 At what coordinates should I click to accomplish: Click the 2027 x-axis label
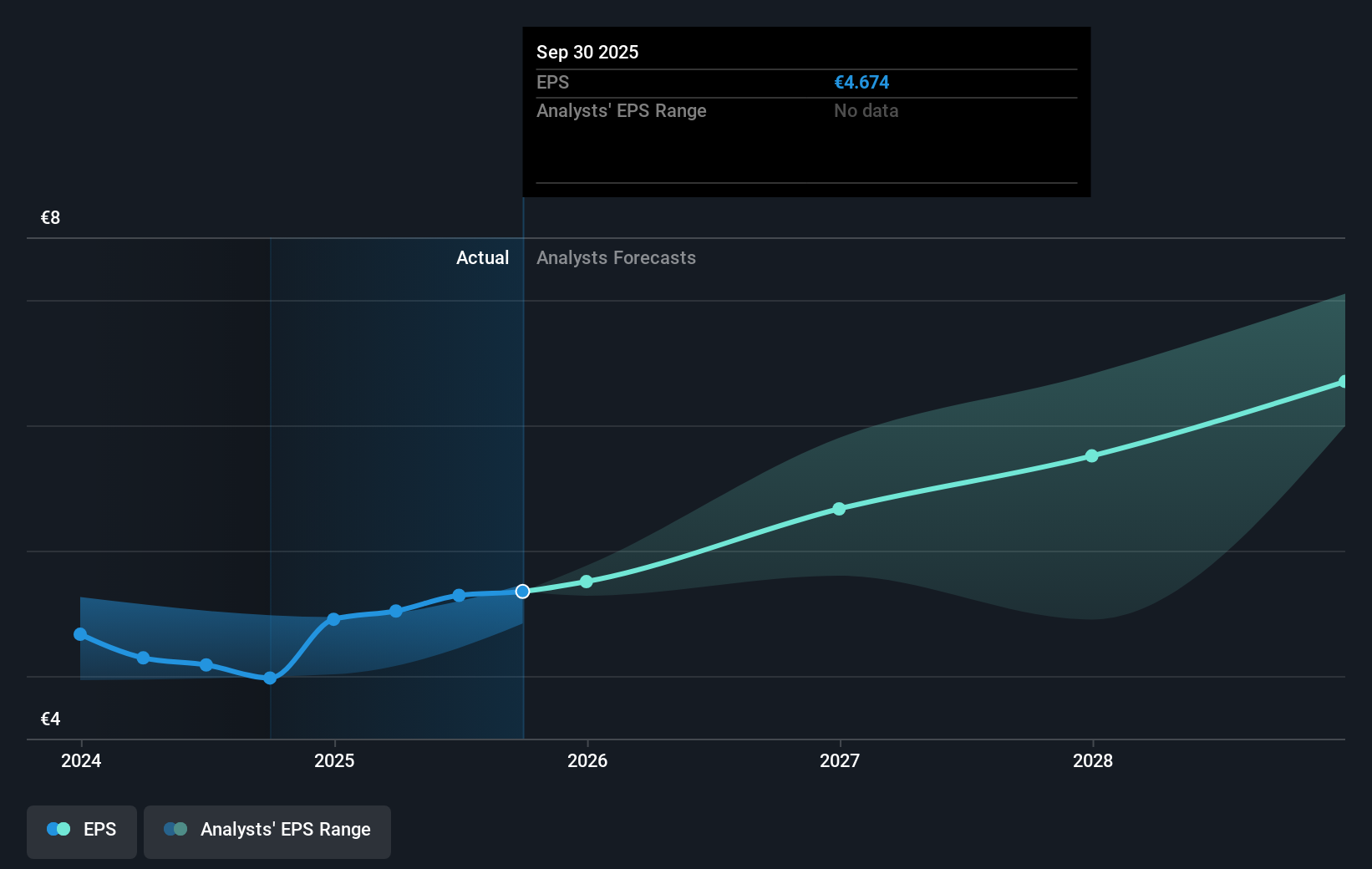[x=840, y=760]
